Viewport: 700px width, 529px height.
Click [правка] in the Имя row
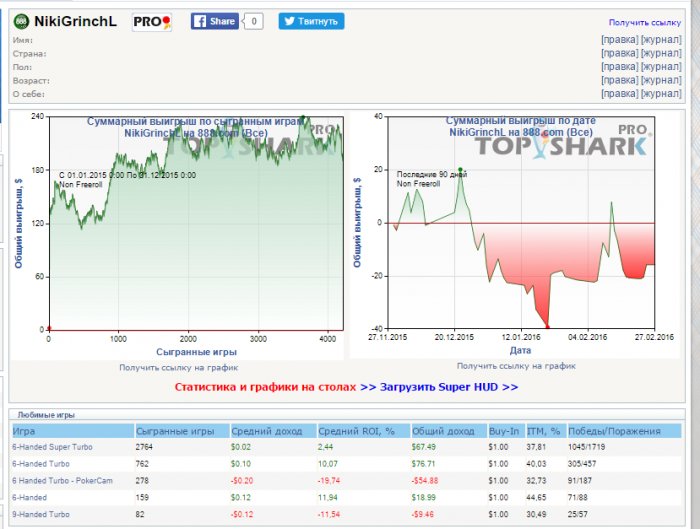[620, 40]
